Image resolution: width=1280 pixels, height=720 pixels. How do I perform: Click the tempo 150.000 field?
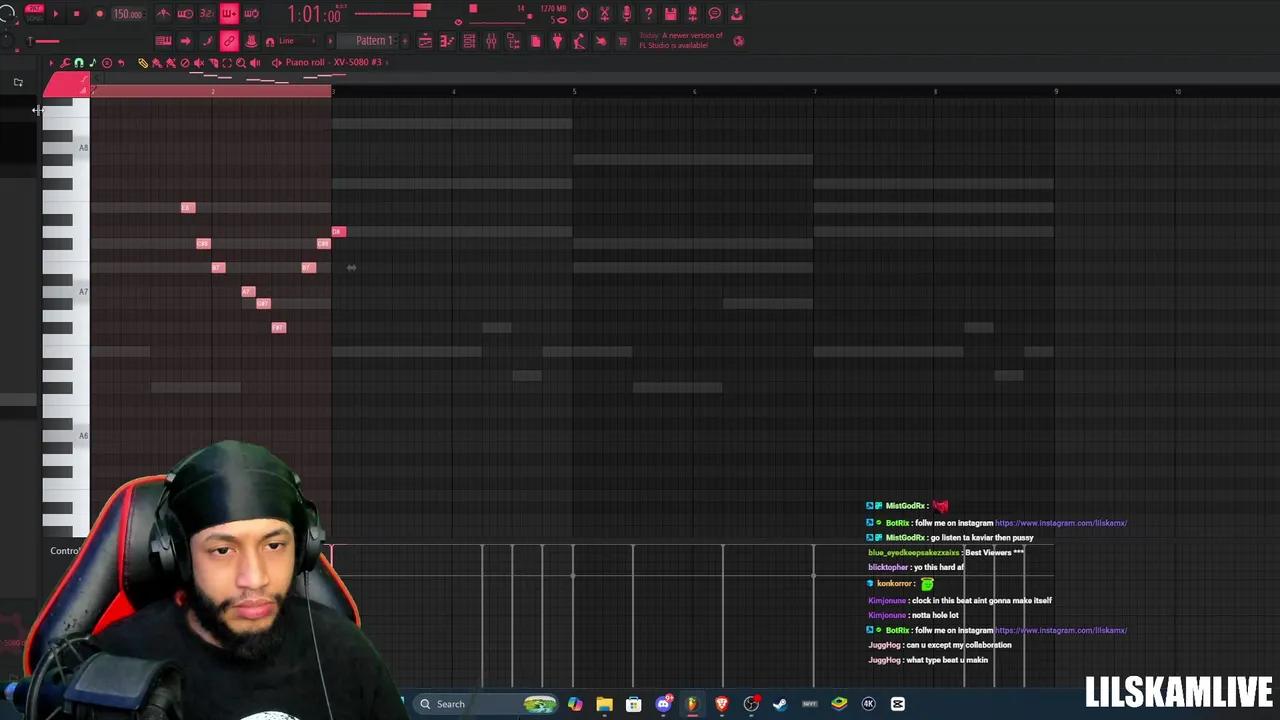[128, 14]
